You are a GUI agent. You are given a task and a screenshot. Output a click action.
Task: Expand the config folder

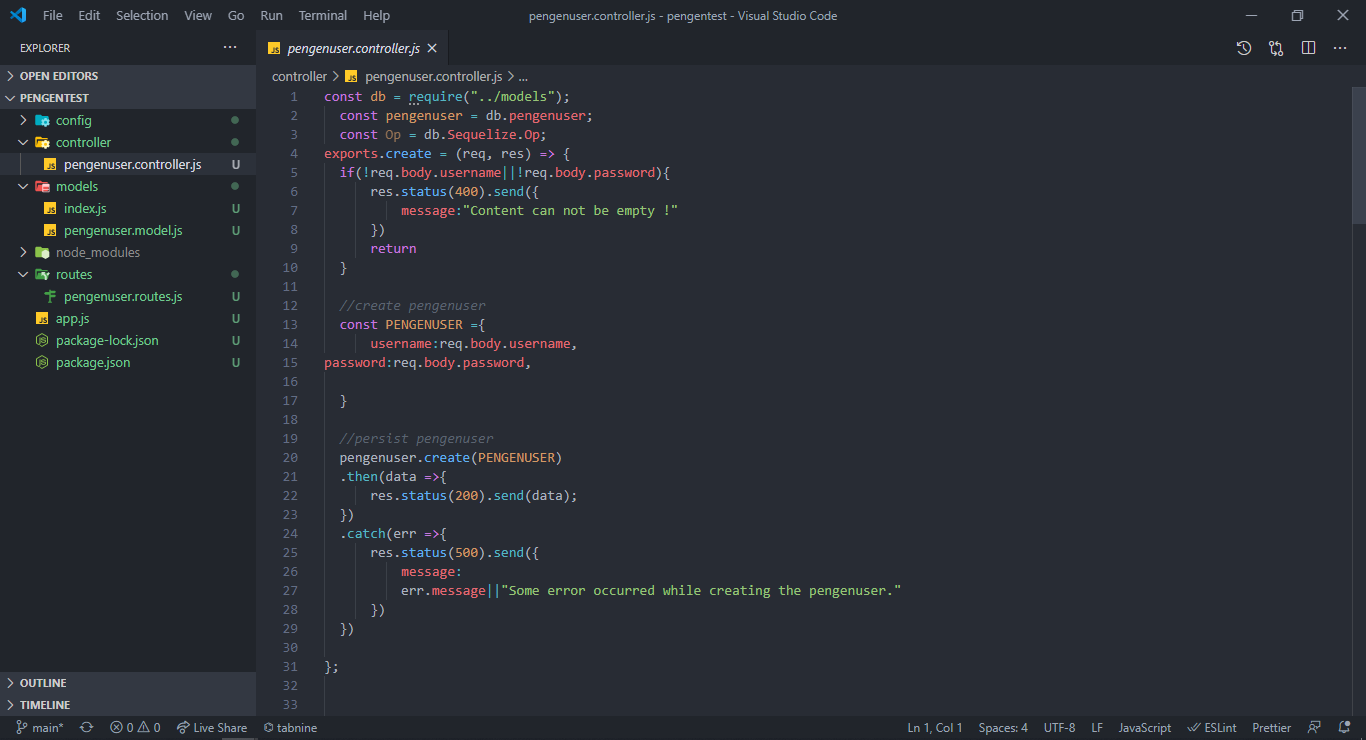pyautogui.click(x=128, y=120)
